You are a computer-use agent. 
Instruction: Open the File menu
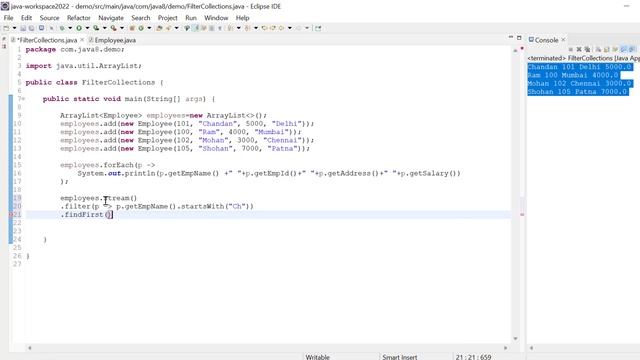(x=8, y=18)
